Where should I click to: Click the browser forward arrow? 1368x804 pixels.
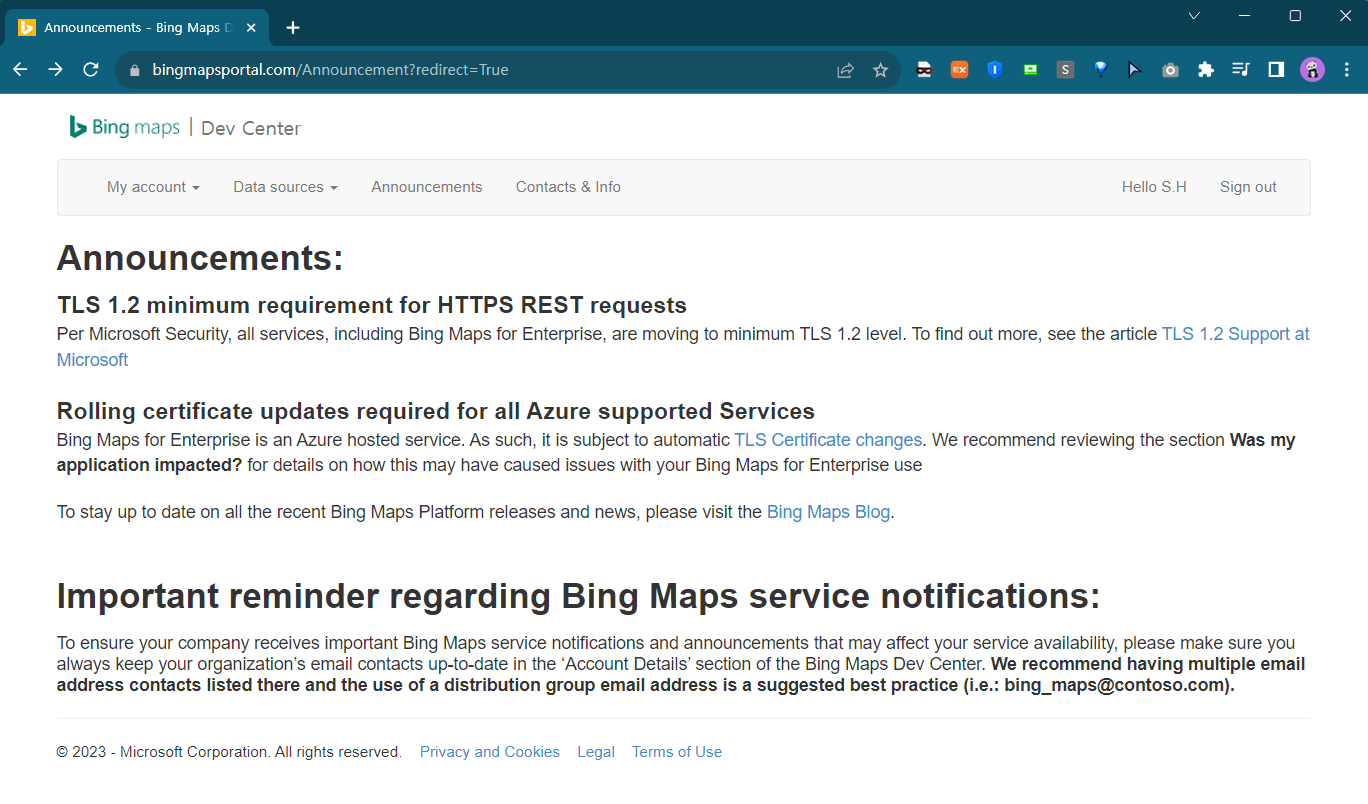(x=55, y=70)
